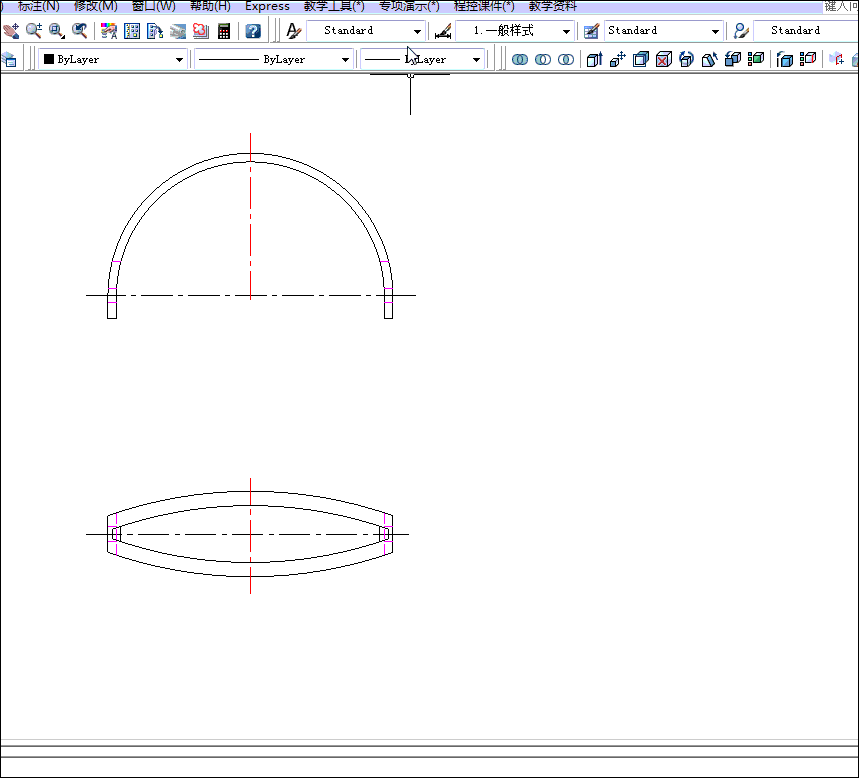Choose the Zoom Window tool
The width and height of the screenshot is (859, 778).
coord(56,31)
